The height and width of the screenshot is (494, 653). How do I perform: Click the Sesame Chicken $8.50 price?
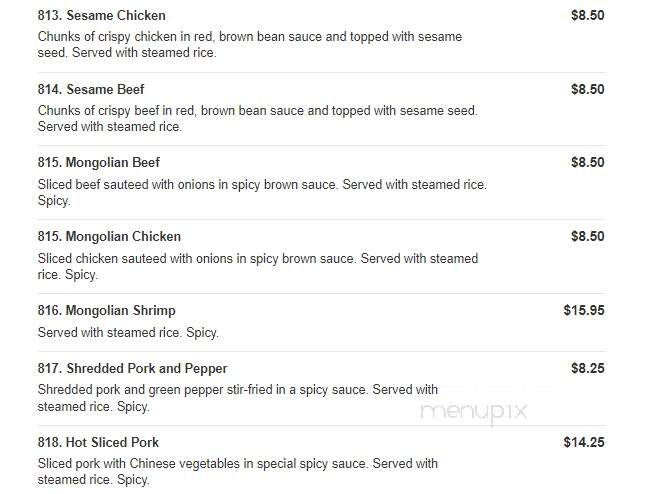point(588,15)
